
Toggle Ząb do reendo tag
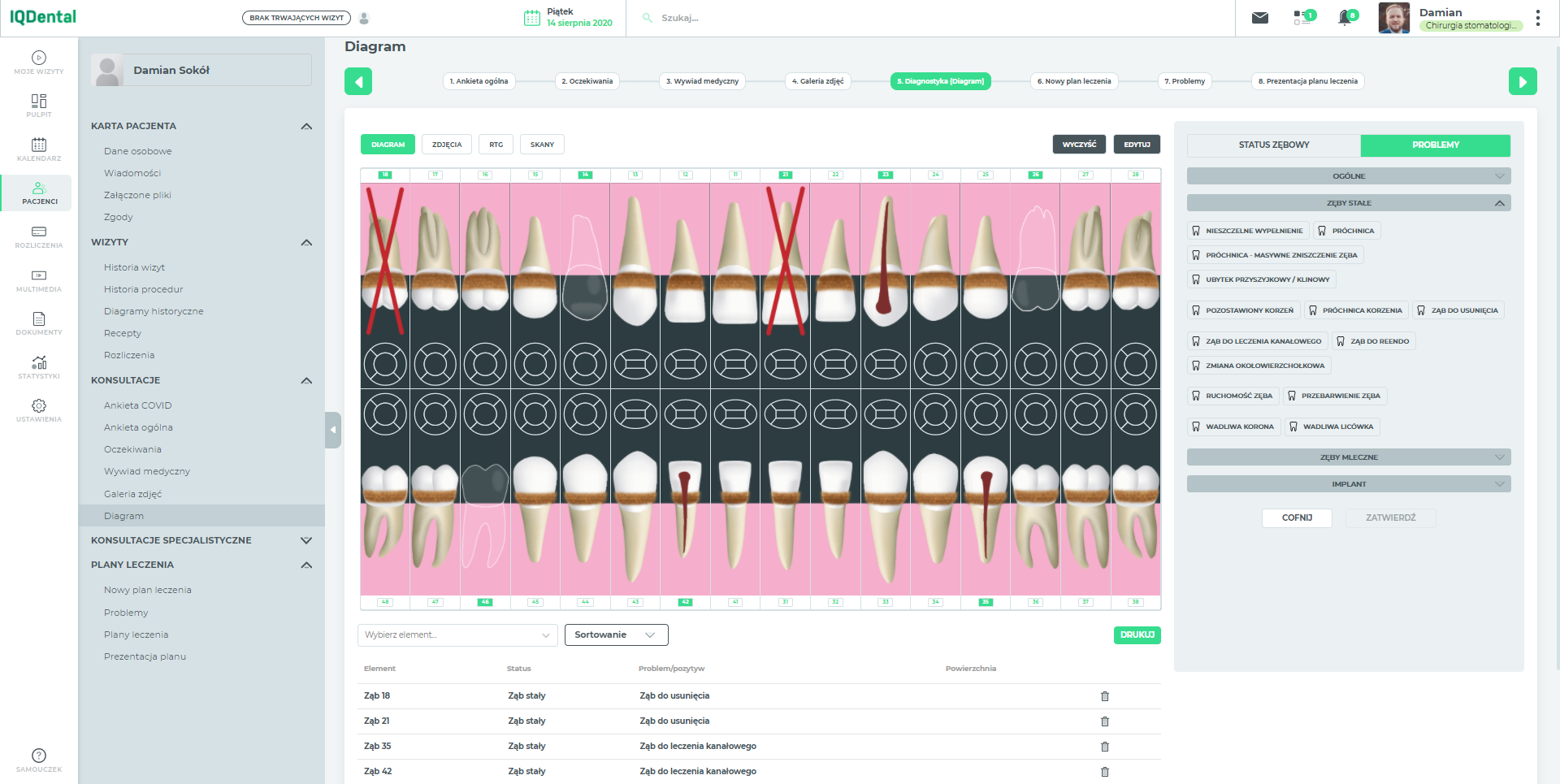coord(1373,341)
